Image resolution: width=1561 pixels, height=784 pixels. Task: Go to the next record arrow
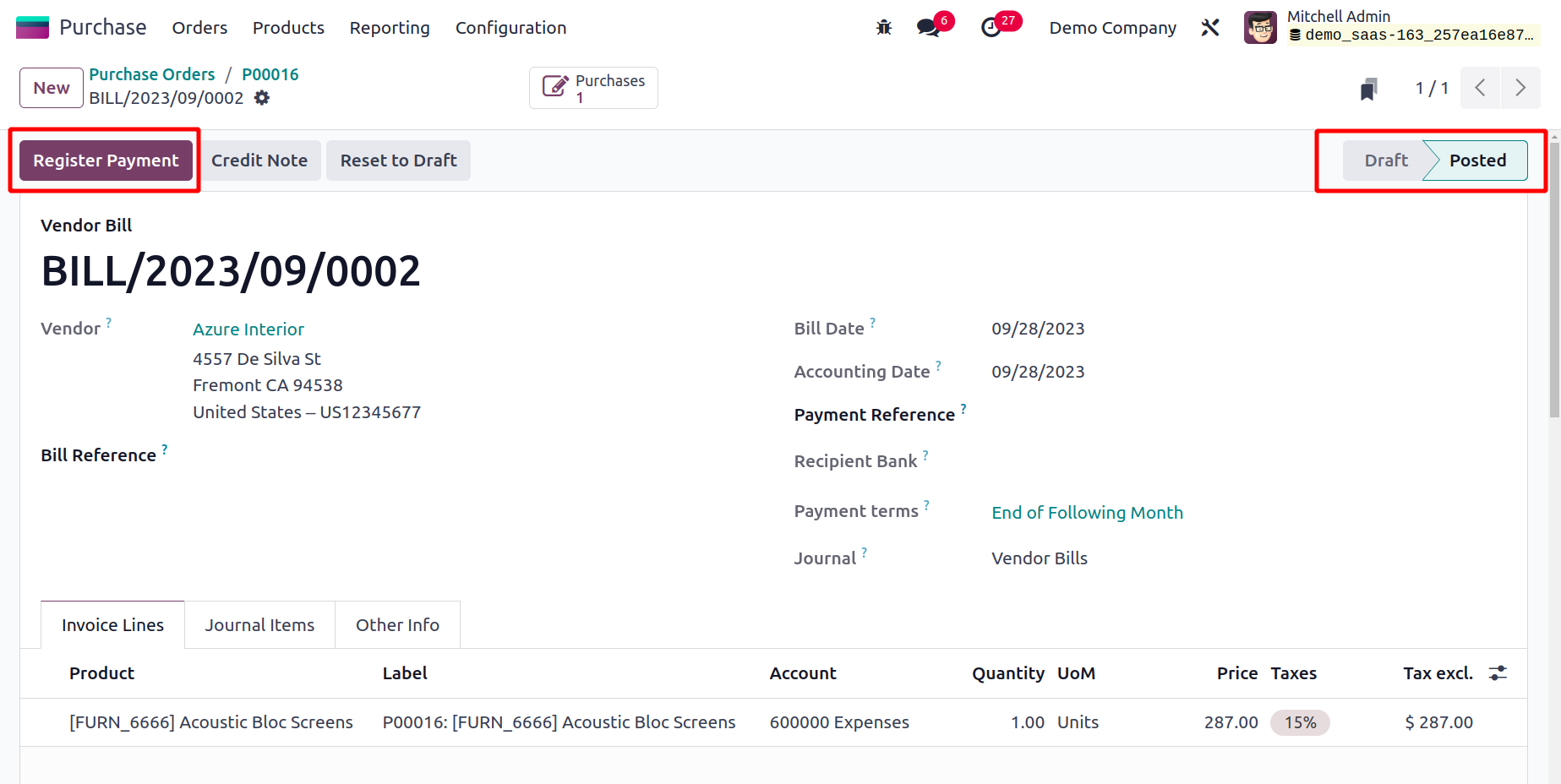point(1520,88)
